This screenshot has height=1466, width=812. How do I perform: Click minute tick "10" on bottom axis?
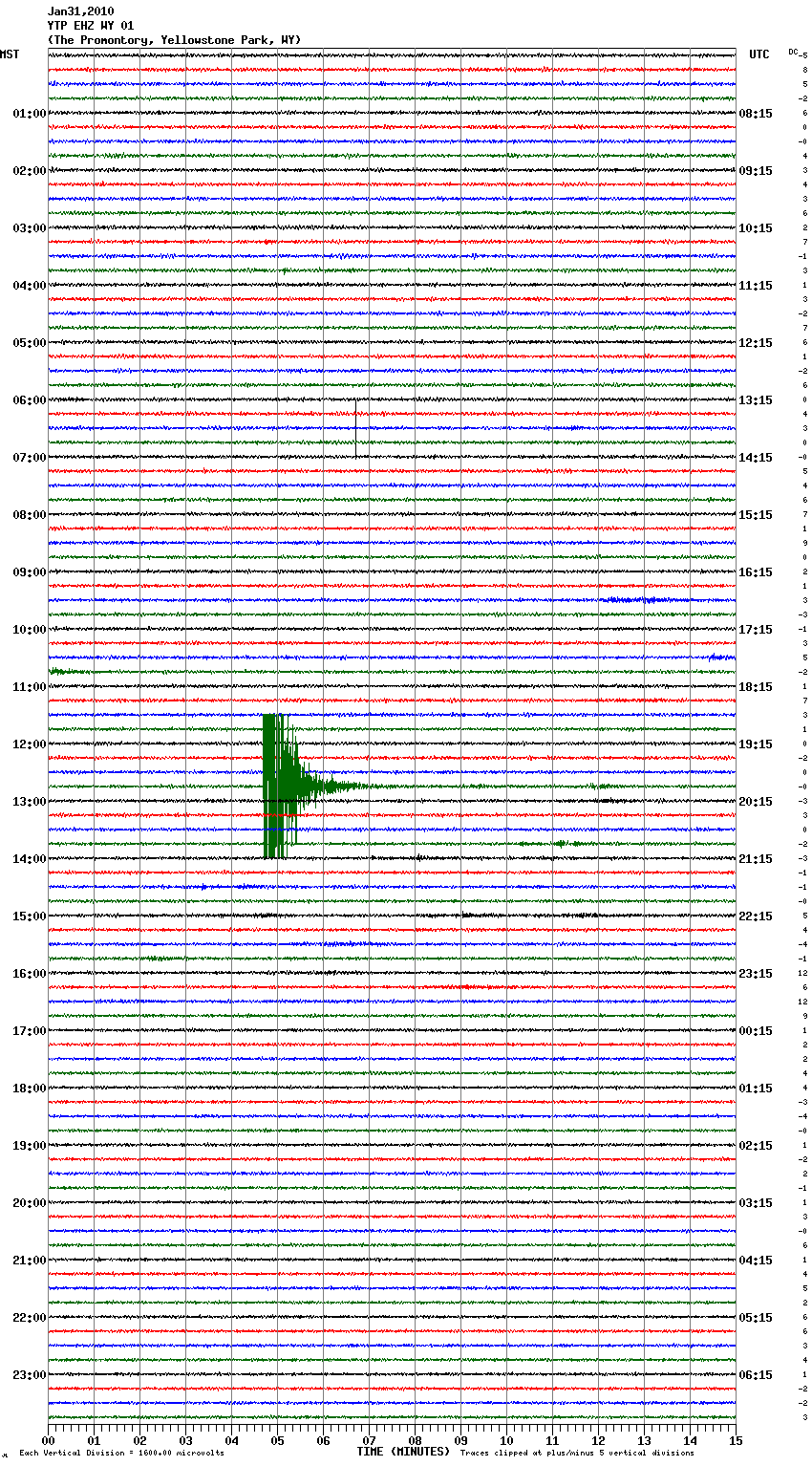click(506, 1440)
